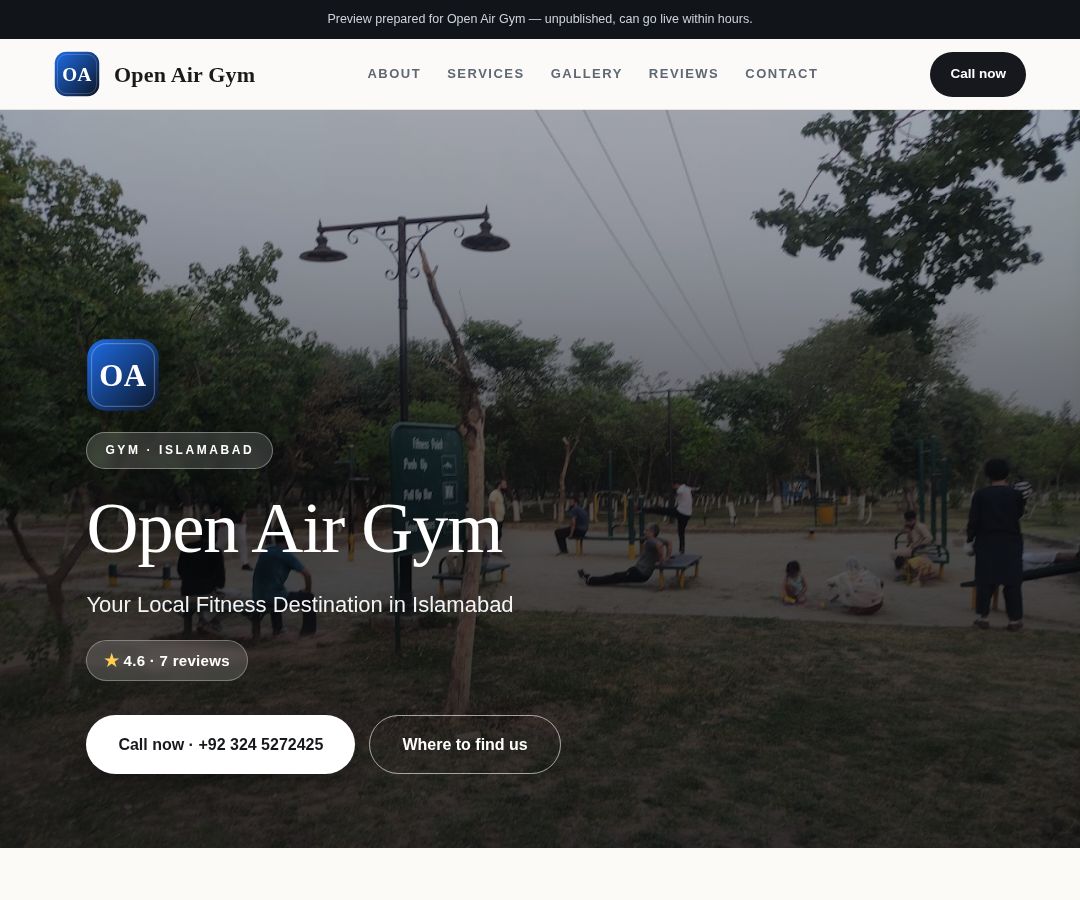Viewport: 1080px width, 900px height.
Task: Click the header Call now button
Action: coord(977,74)
